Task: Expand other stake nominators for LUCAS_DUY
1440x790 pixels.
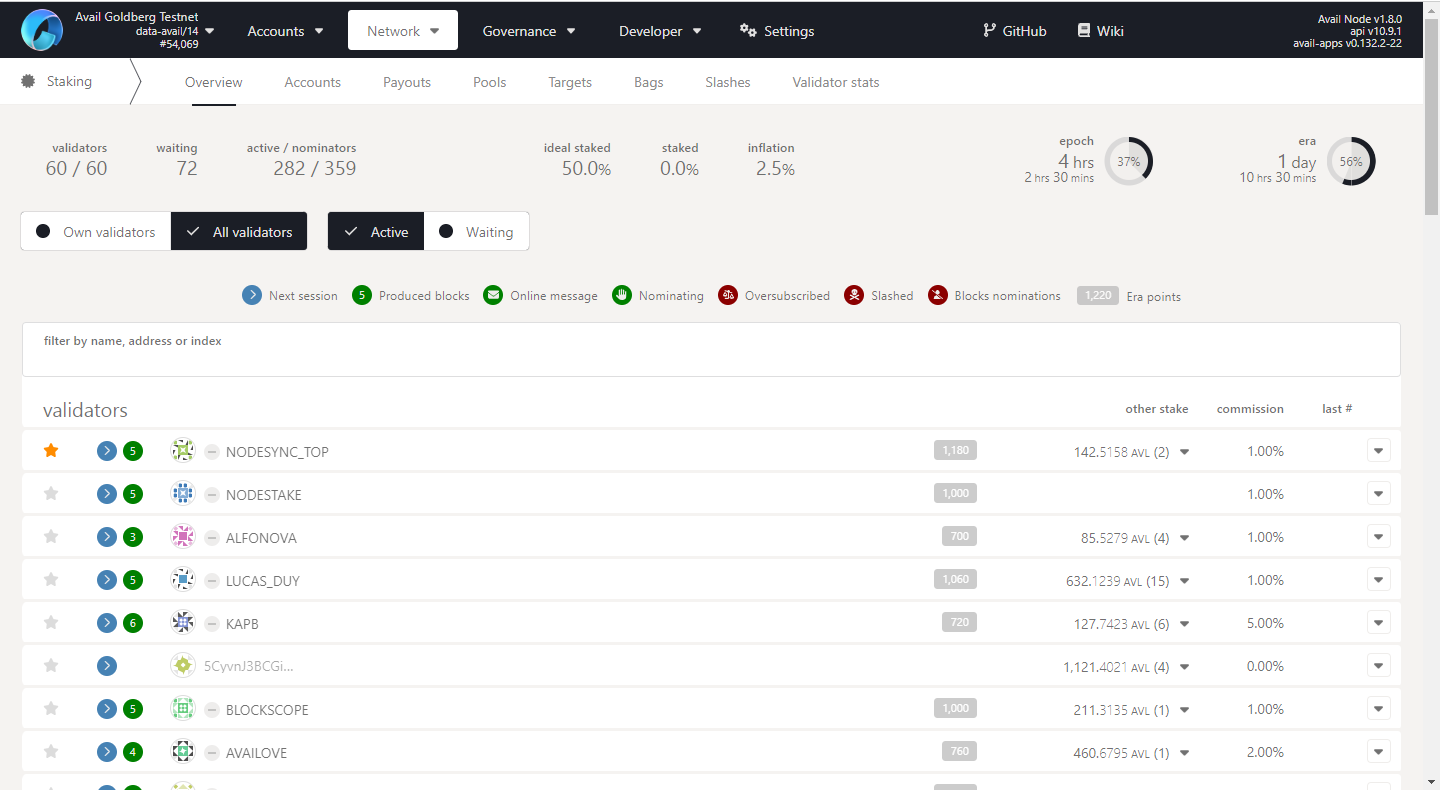Action: (x=1185, y=581)
